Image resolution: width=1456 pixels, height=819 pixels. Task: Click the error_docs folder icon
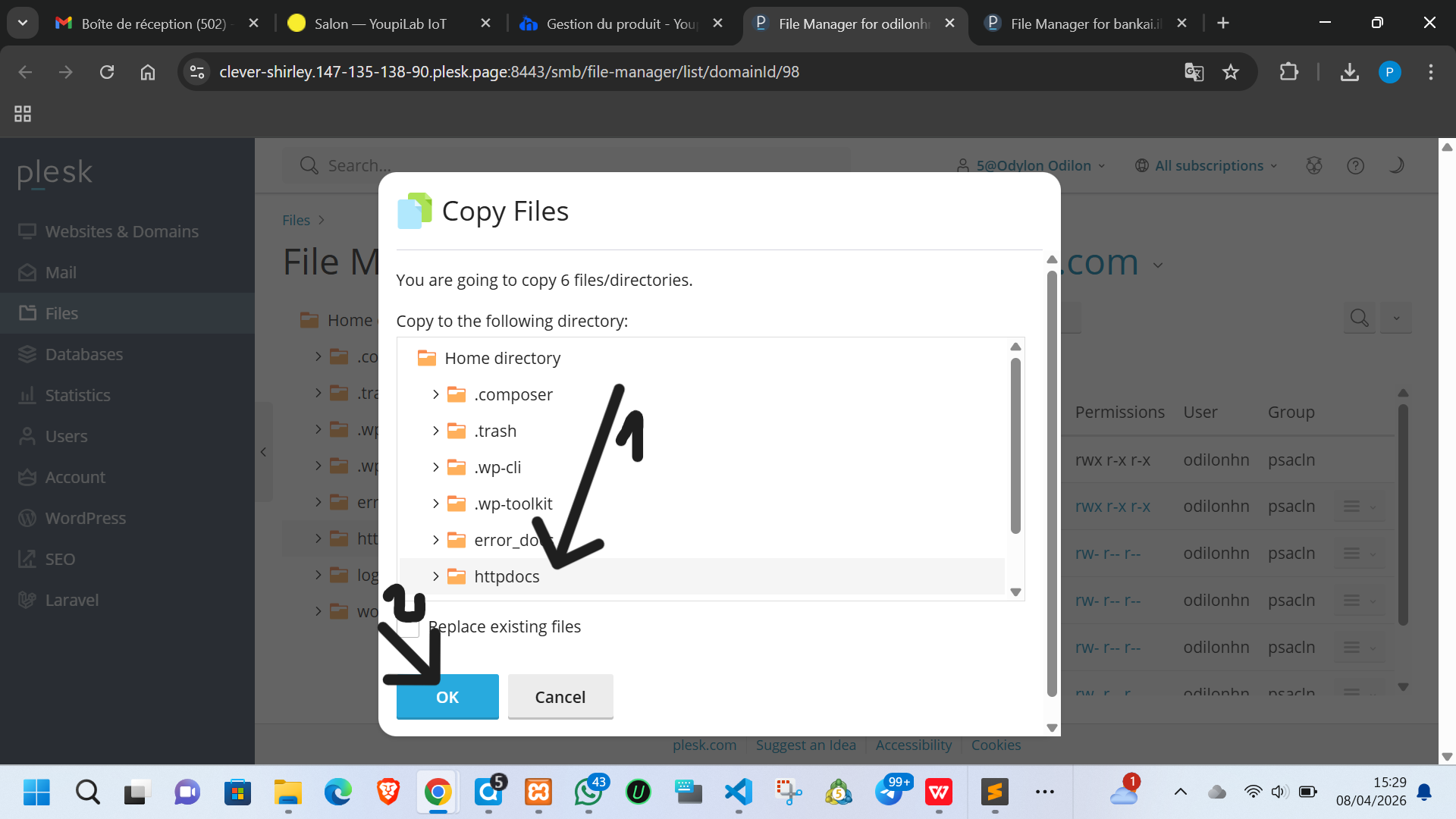[x=457, y=540]
